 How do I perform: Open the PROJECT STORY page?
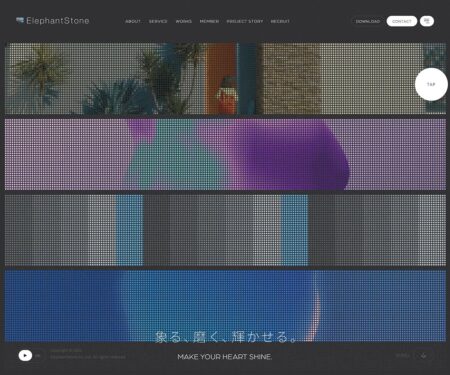[245, 21]
